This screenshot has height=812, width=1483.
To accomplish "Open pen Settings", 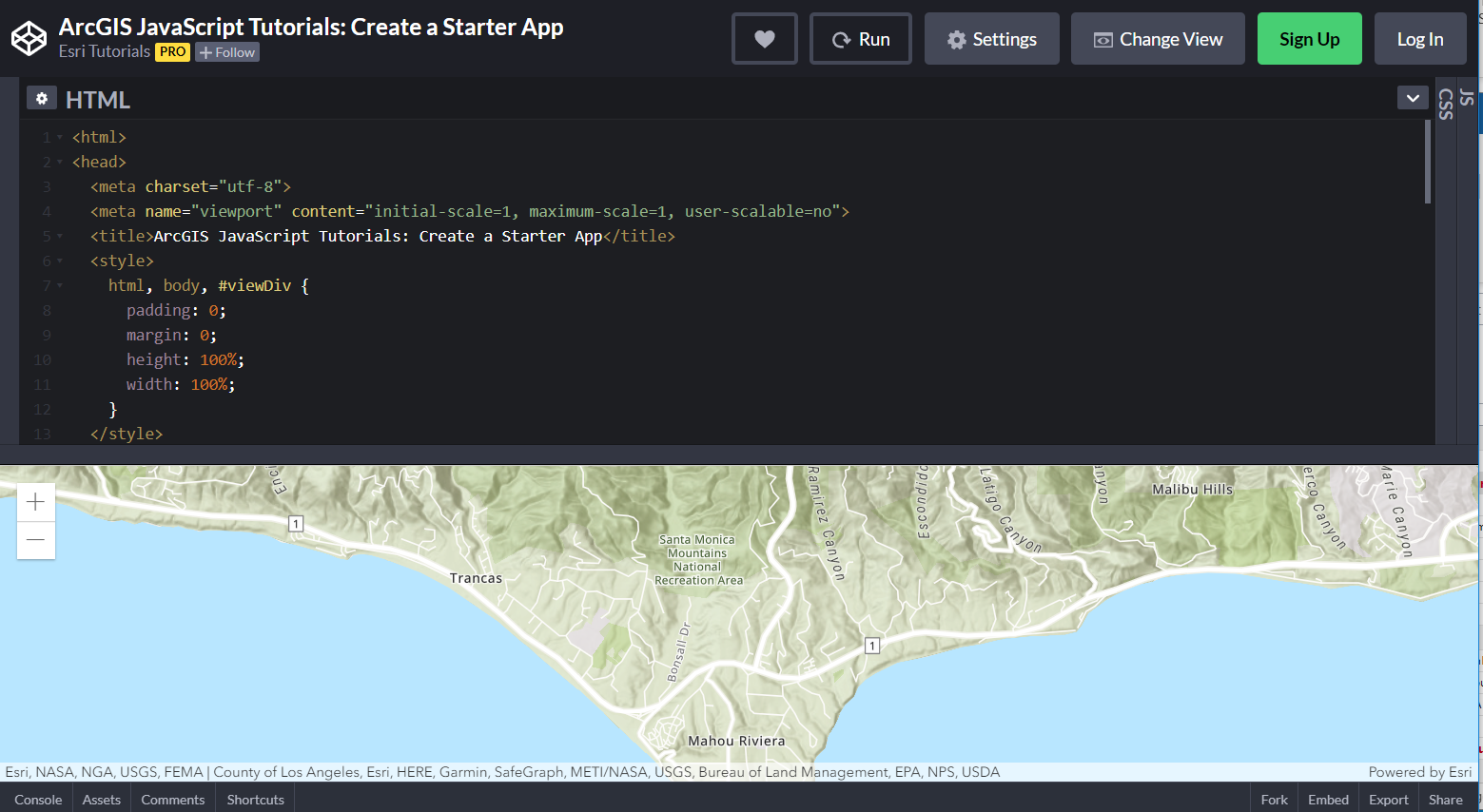I will click(992, 39).
